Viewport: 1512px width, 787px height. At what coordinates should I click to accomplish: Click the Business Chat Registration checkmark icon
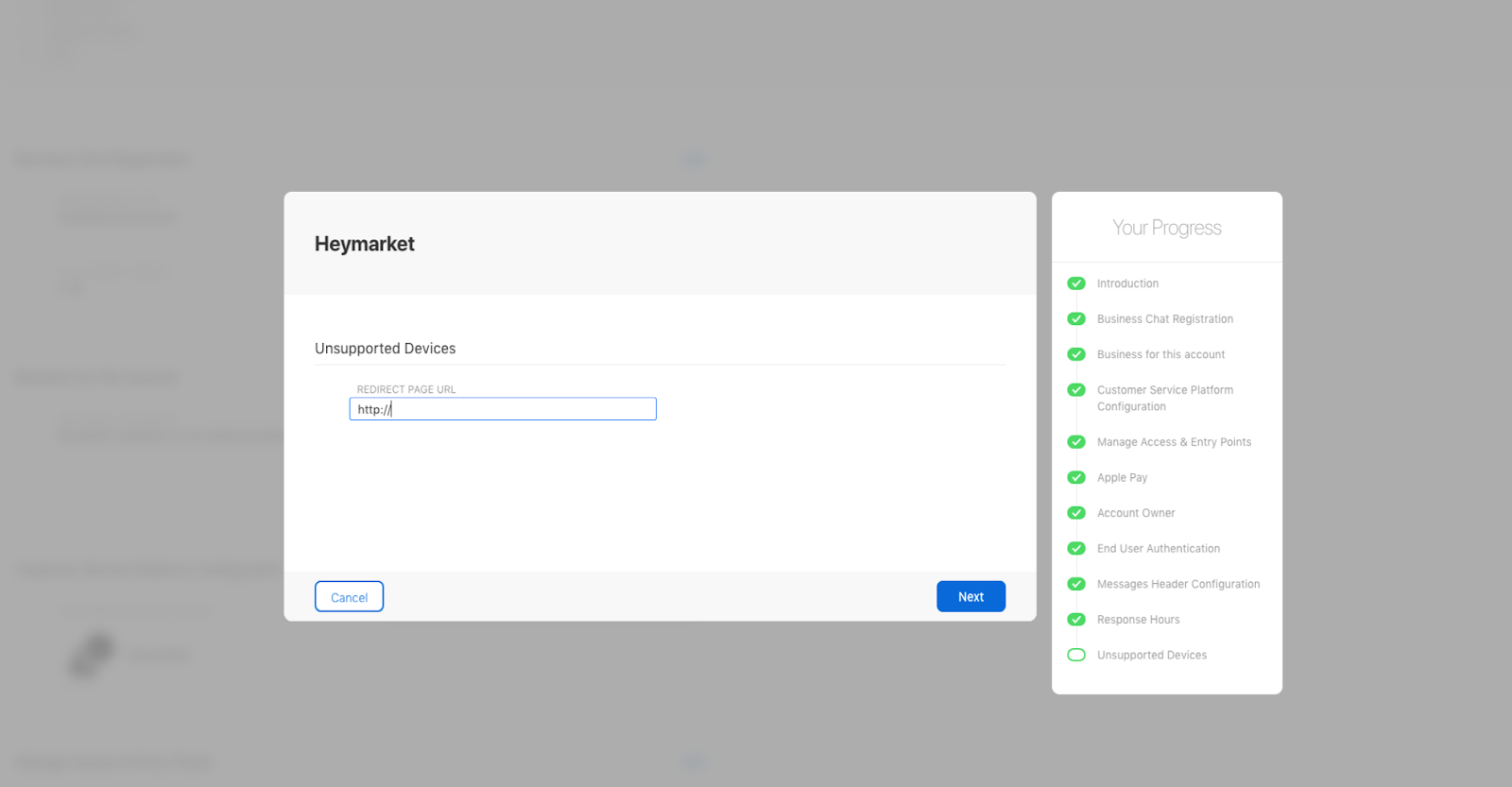click(x=1076, y=318)
